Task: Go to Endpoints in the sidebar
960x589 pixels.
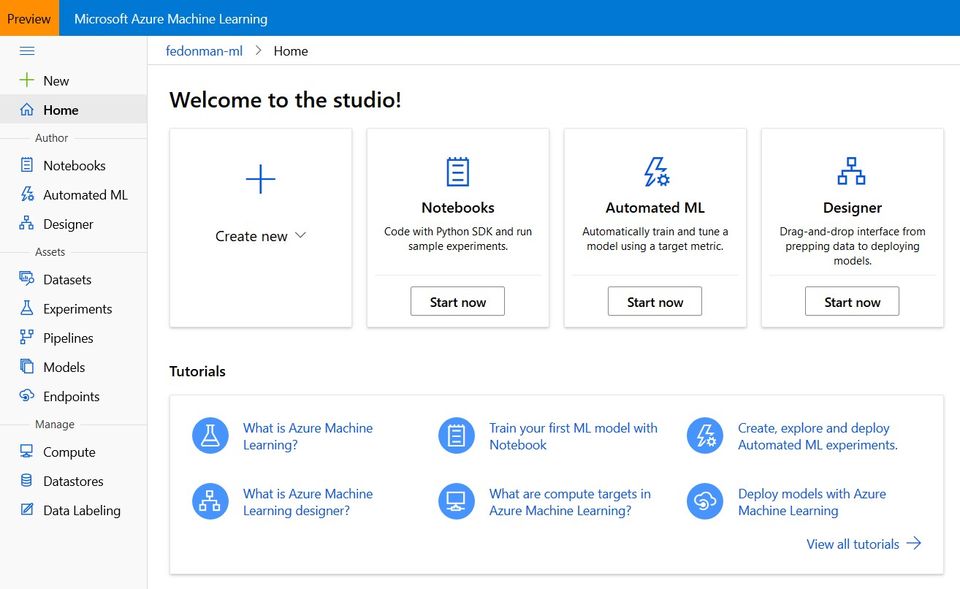Action: click(73, 396)
